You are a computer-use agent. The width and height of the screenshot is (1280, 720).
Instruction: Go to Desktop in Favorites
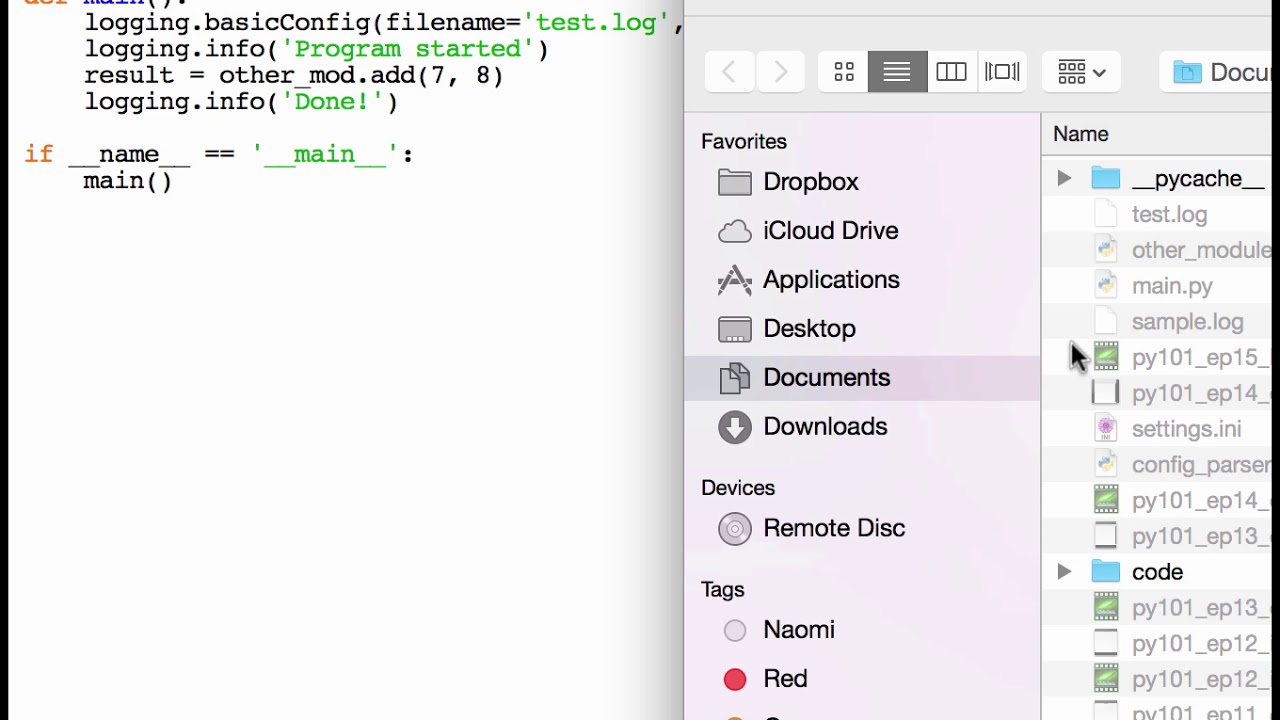(808, 329)
